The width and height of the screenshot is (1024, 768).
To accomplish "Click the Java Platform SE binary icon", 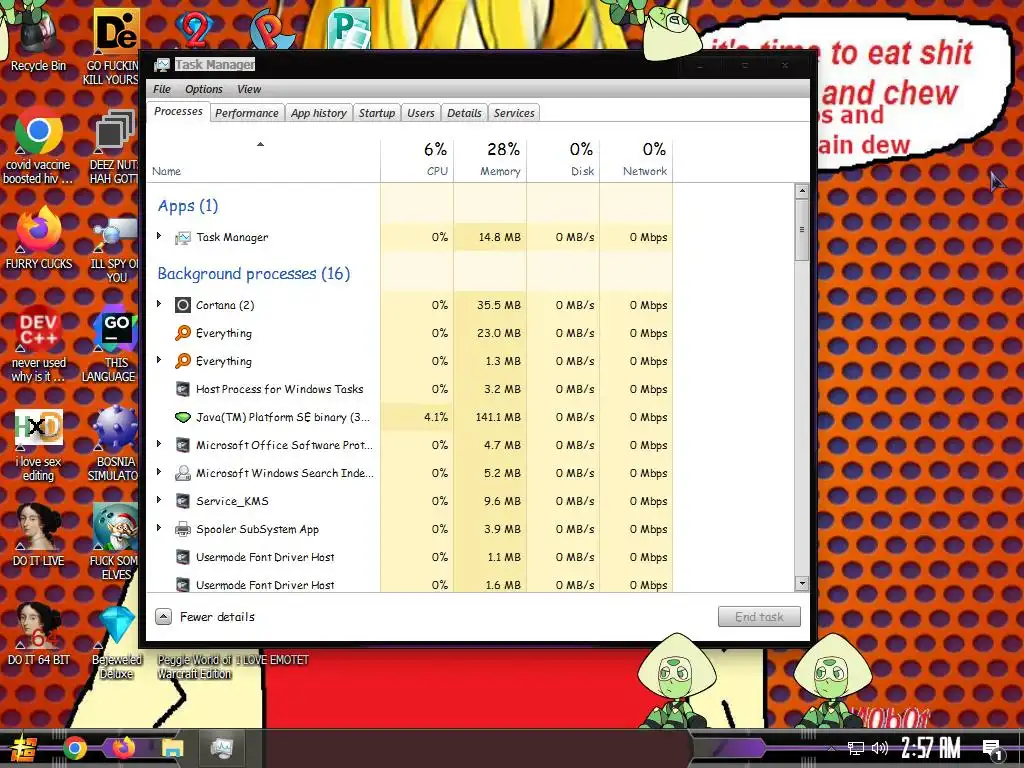I will (x=183, y=417).
